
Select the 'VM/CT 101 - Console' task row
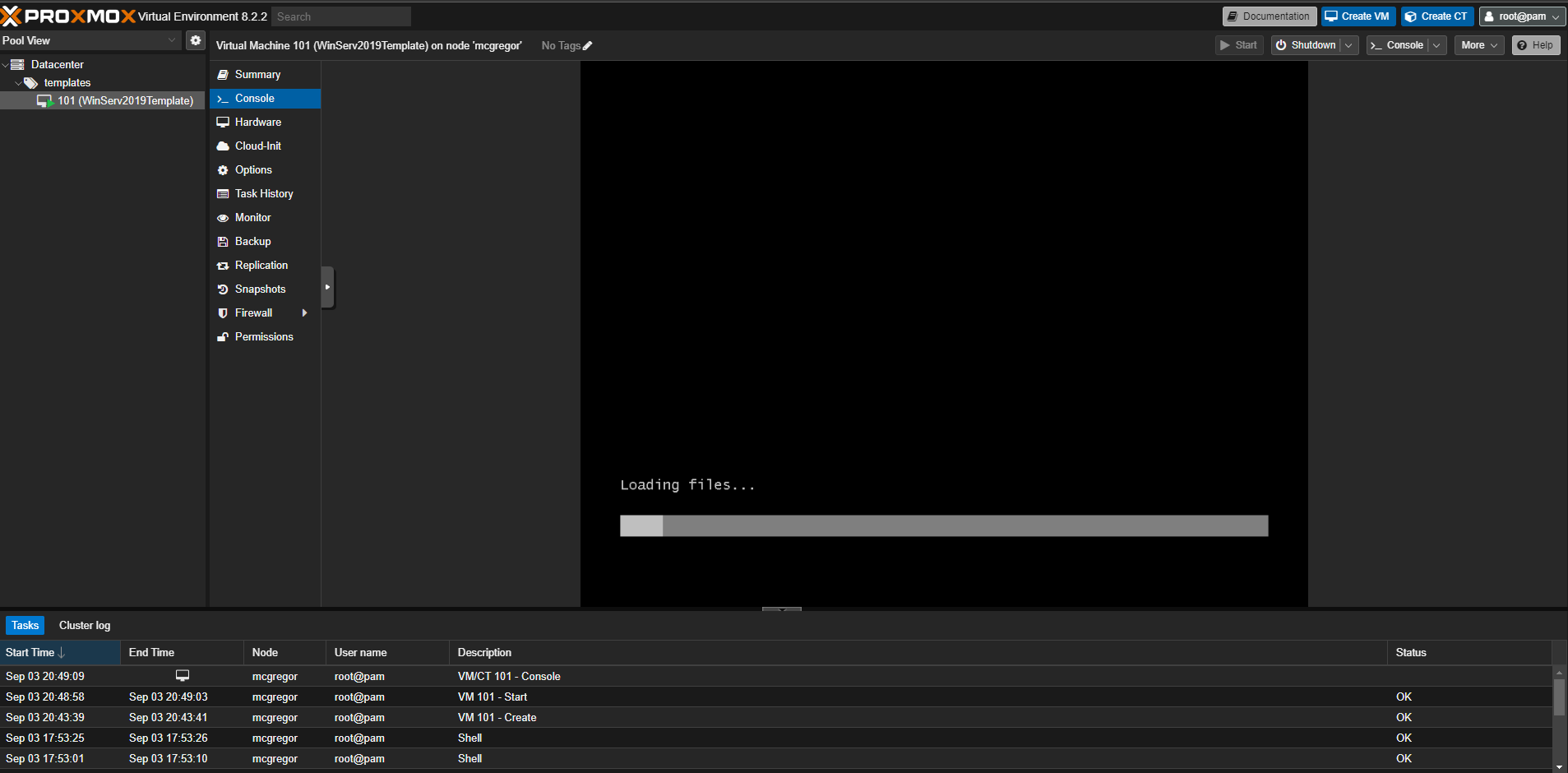click(776, 677)
